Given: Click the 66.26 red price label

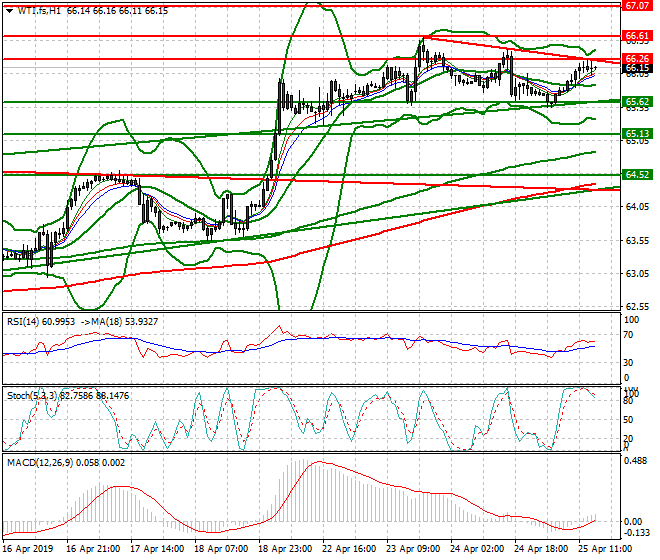Looking at the screenshot, I should 637,59.
